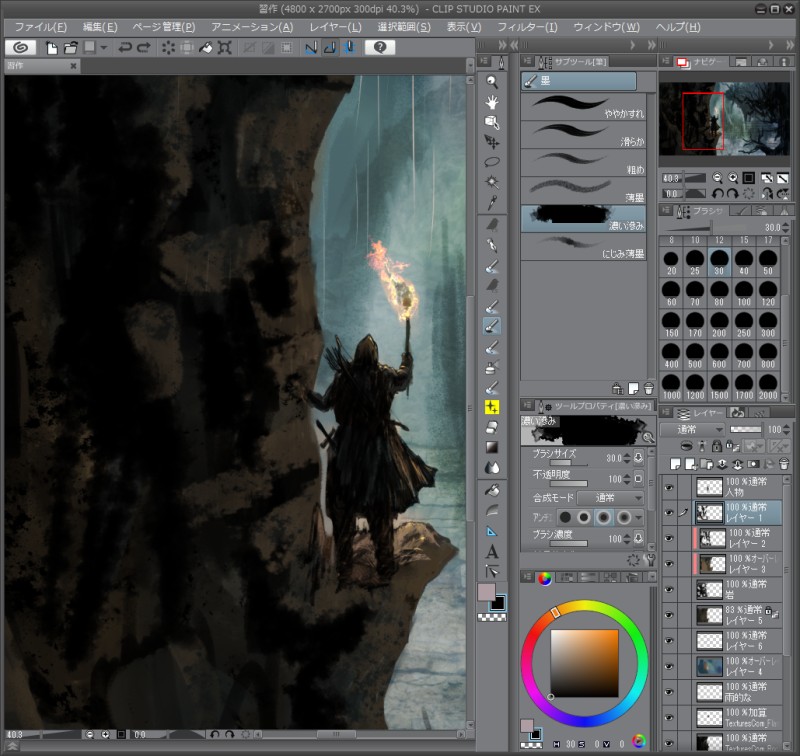The width and height of the screenshot is (800, 756).
Task: Open the レイヤー(L) menu
Action: pyautogui.click(x=336, y=26)
